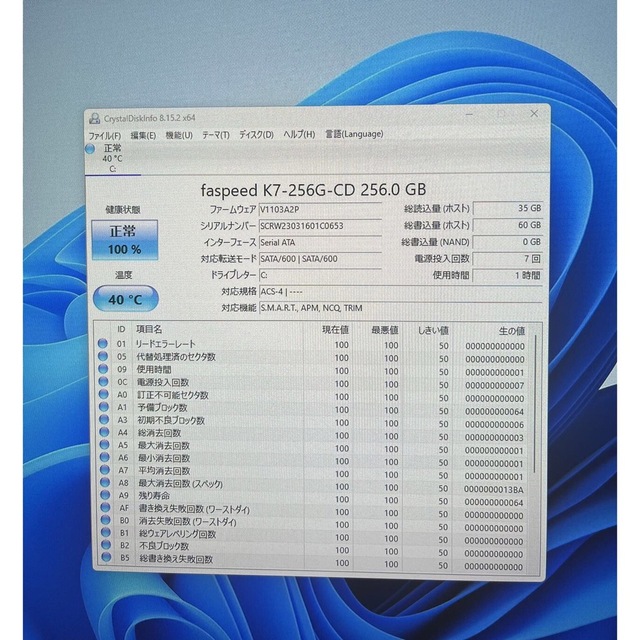Click status orb for B1 総ウェアレベリング回数
This screenshot has height=640, width=640.
[106, 533]
